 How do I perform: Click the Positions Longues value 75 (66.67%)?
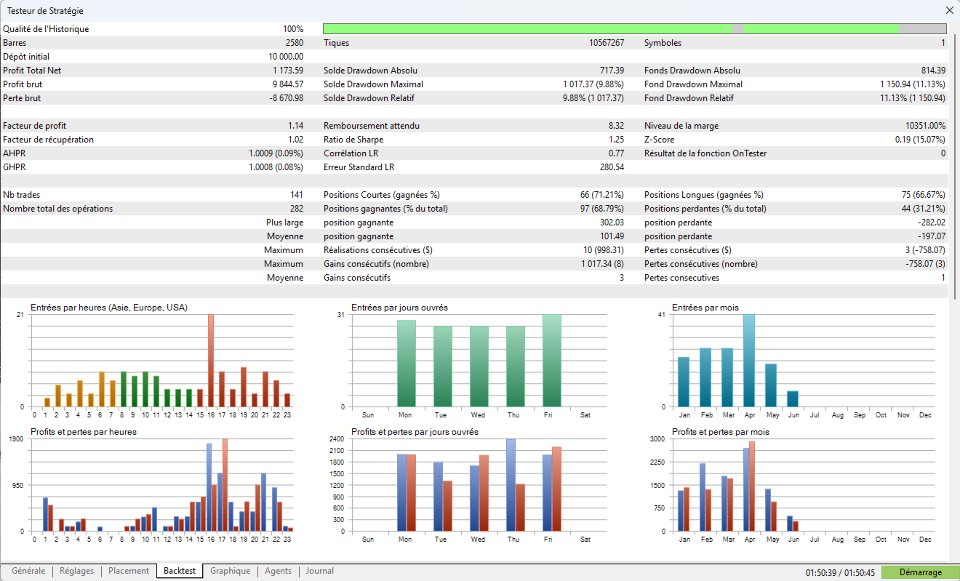tap(923, 195)
